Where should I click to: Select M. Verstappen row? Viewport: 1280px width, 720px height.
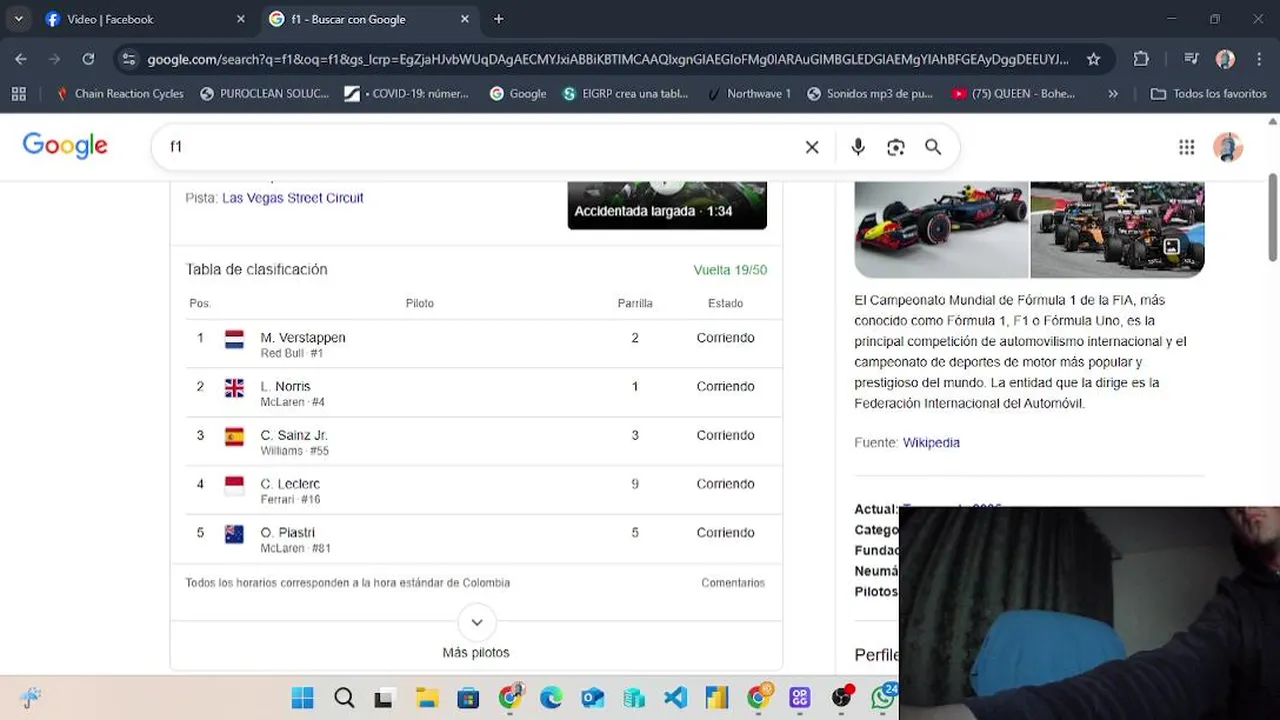point(476,344)
